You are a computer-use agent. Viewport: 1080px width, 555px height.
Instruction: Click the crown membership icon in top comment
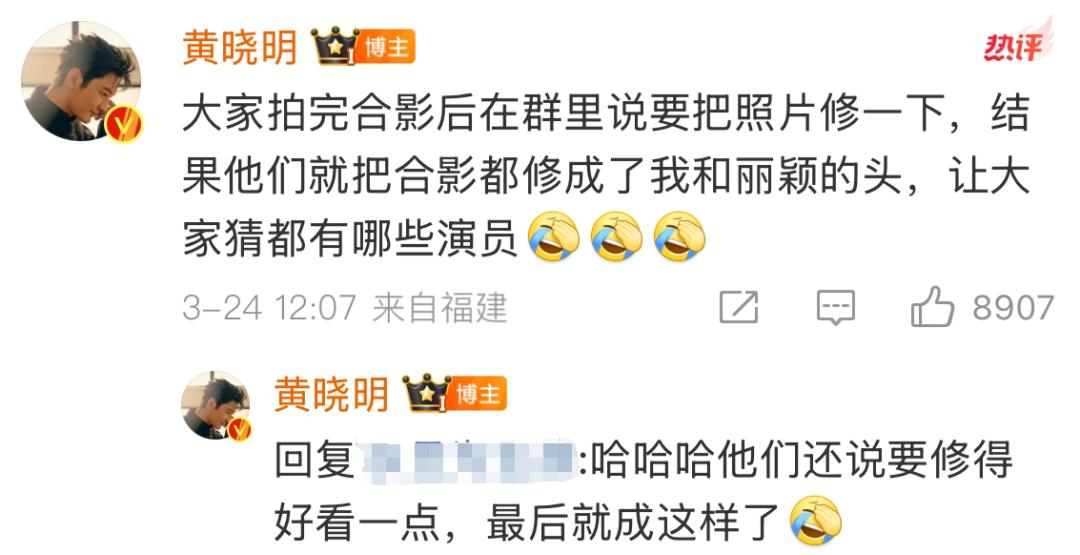click(x=335, y=46)
